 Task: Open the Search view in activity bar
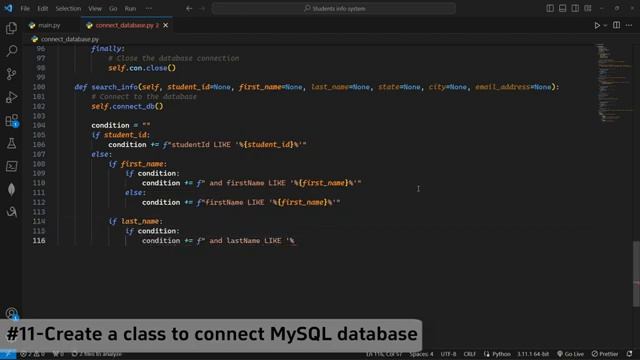pos(11,51)
